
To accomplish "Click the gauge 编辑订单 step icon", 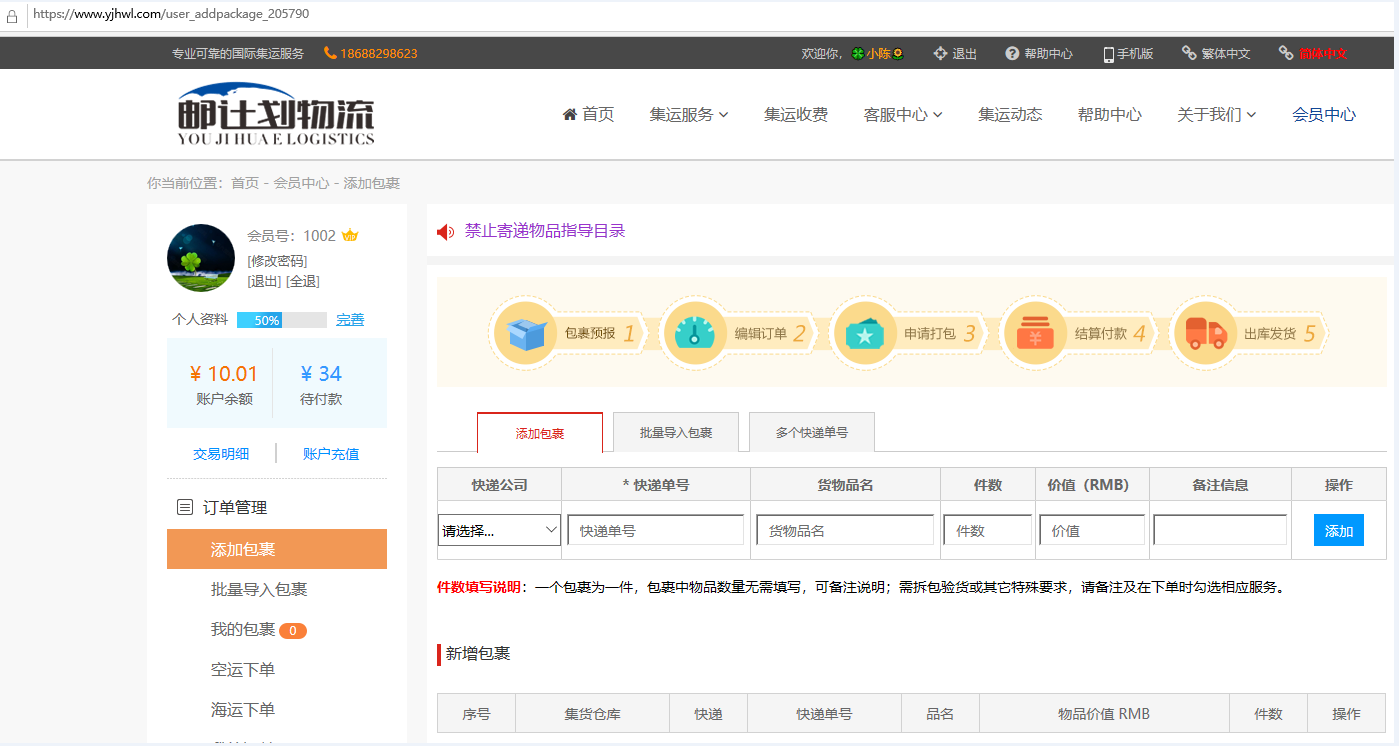I will [x=694, y=333].
